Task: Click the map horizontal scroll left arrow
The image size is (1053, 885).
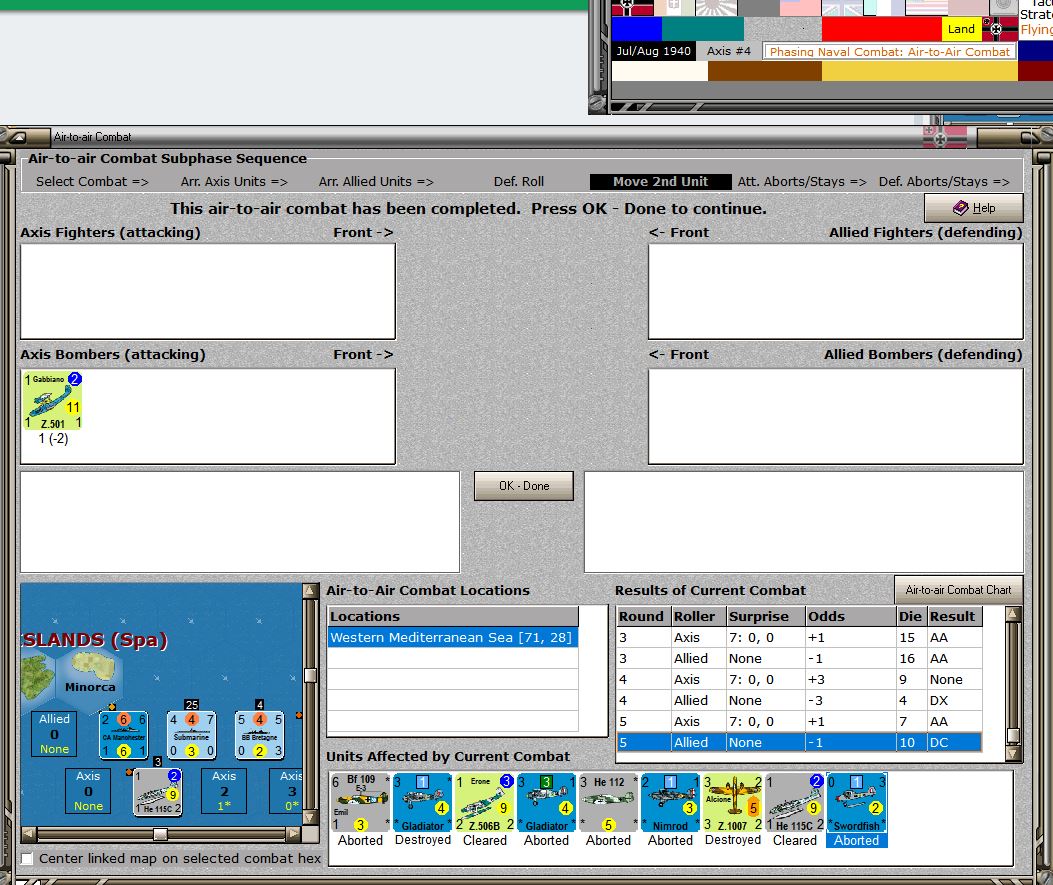Action: (x=29, y=834)
